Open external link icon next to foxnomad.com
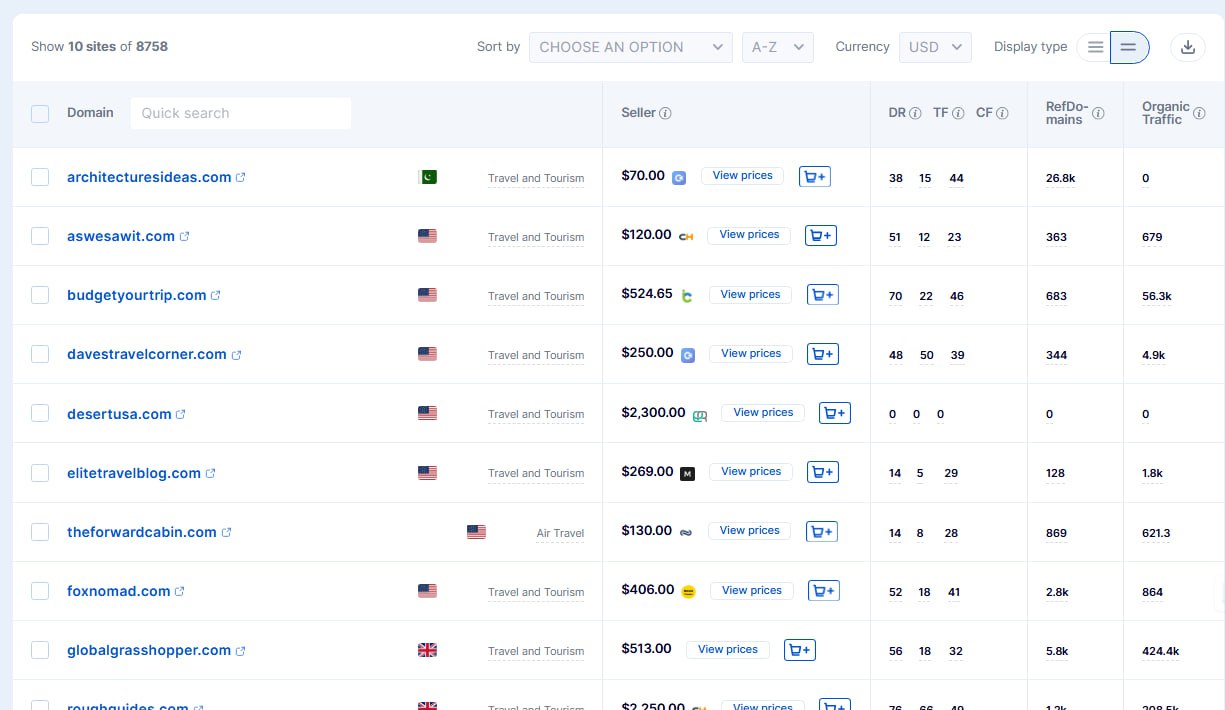The image size is (1225, 710). 180,591
